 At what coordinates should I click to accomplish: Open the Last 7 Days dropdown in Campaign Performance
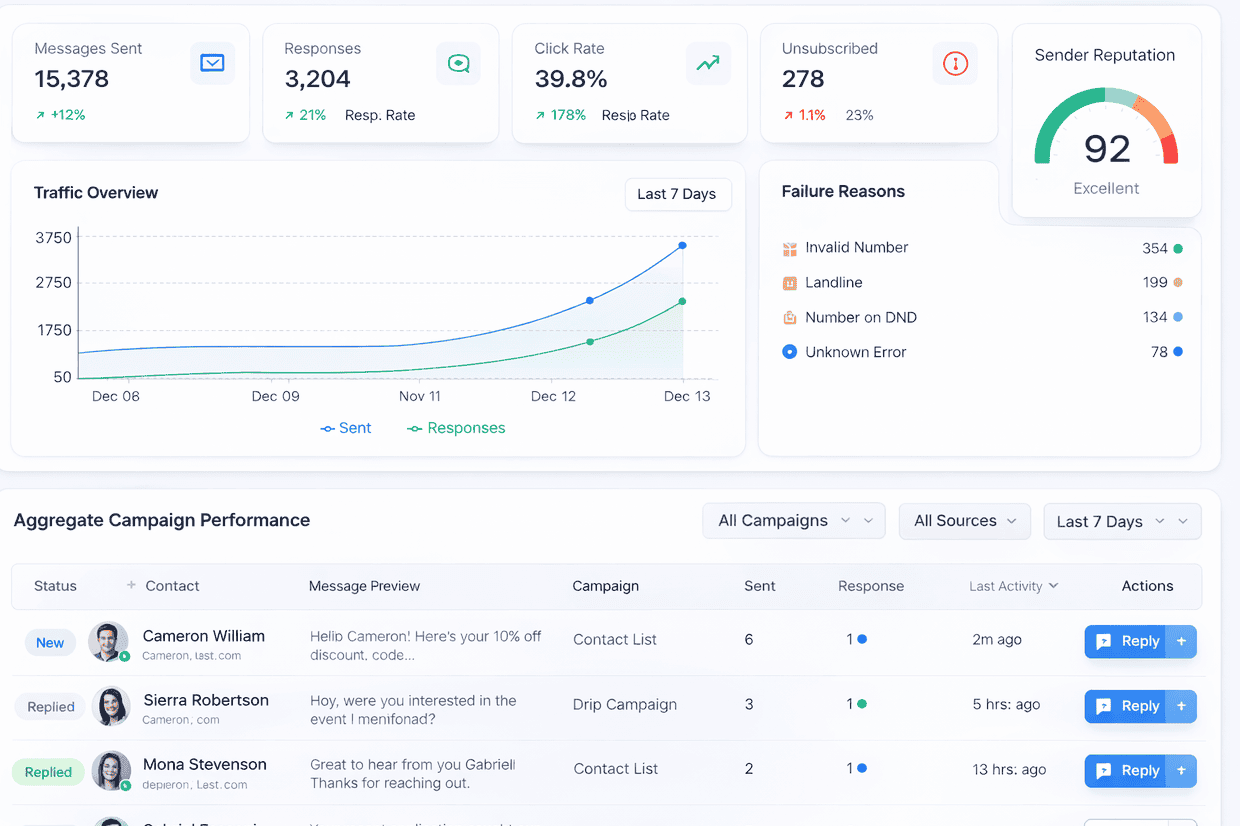point(1122,521)
